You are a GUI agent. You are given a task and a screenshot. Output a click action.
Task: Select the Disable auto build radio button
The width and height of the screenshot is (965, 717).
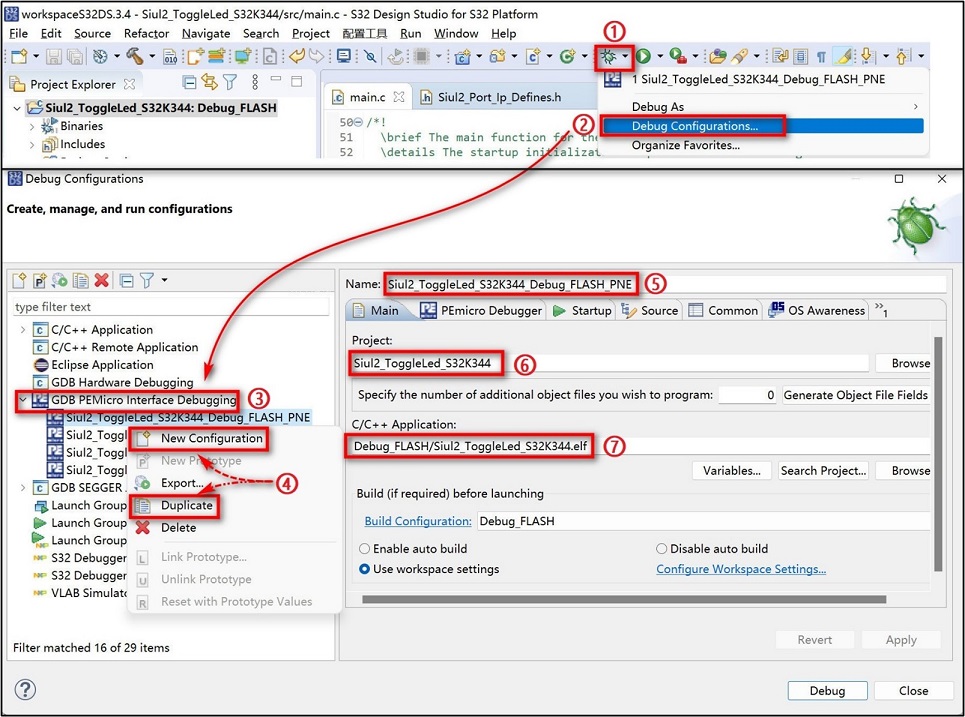click(662, 549)
